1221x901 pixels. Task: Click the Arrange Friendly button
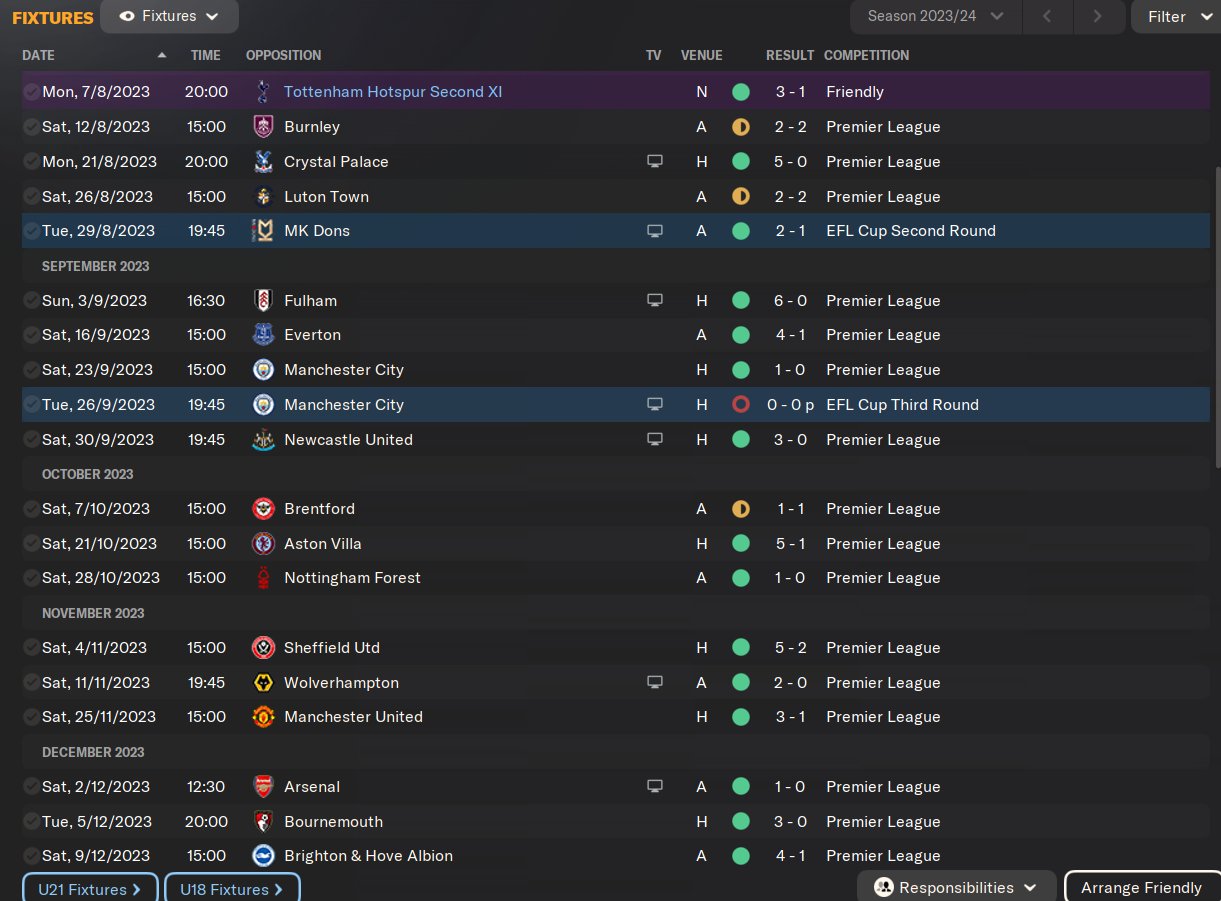(x=1141, y=888)
